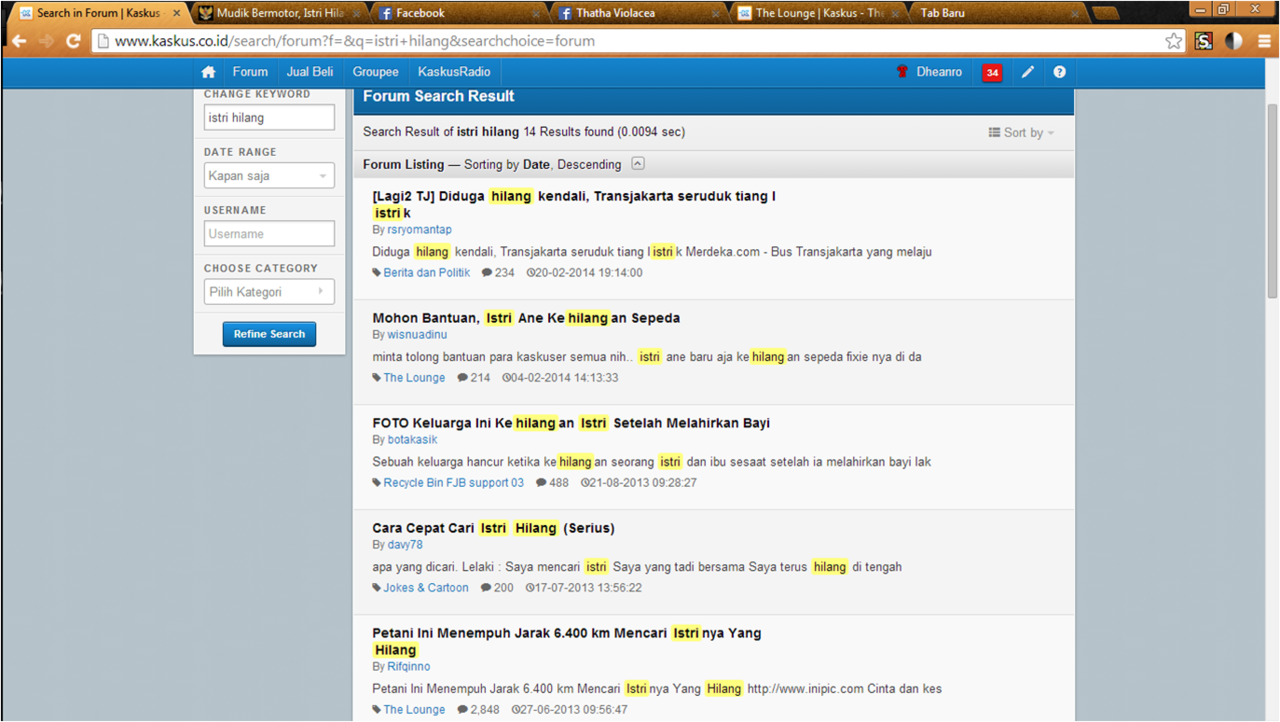This screenshot has width=1280, height=722.
Task: Open the notifications badge showing 34
Action: (992, 72)
